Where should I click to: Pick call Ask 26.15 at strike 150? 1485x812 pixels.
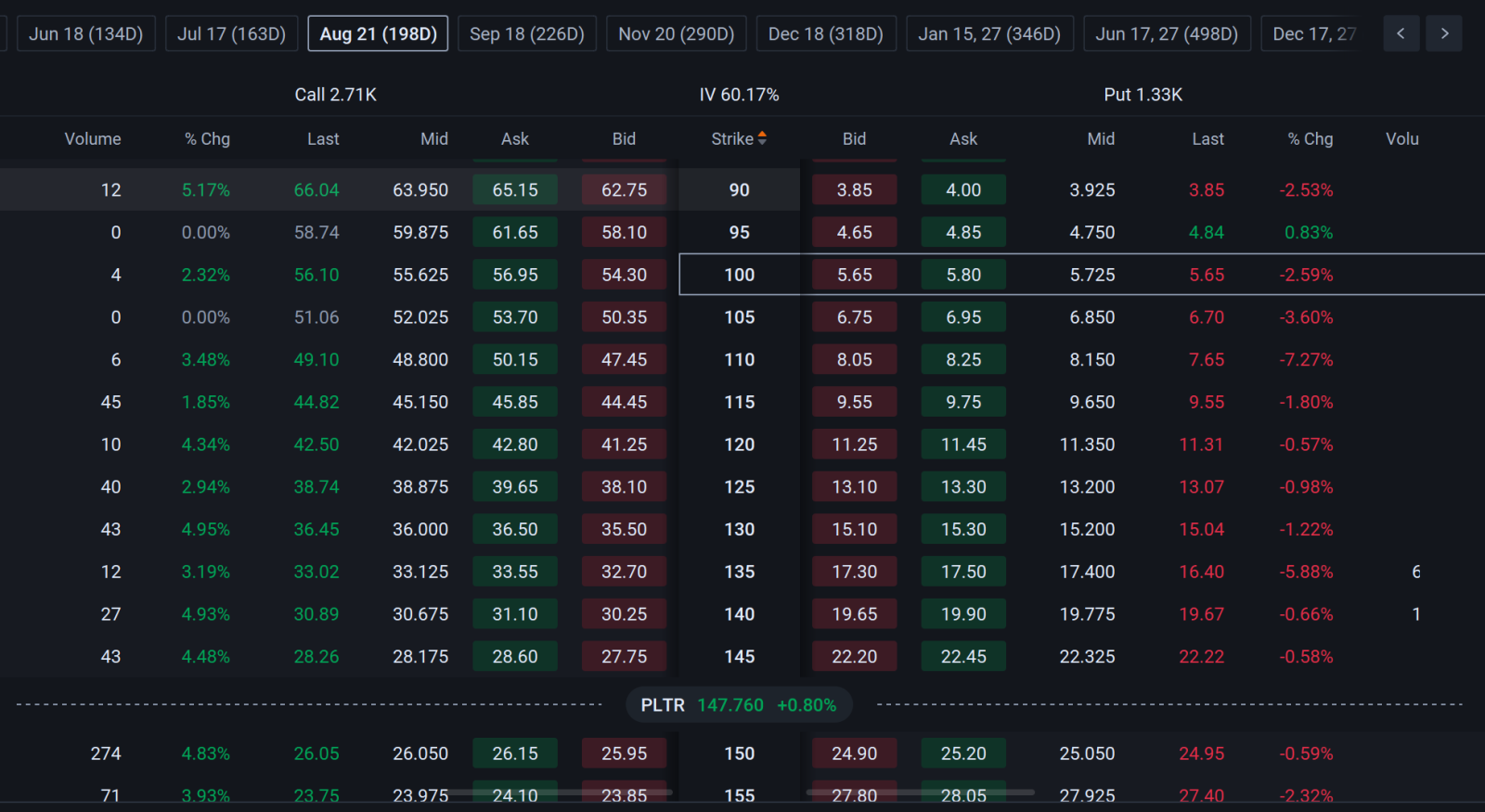[515, 754]
